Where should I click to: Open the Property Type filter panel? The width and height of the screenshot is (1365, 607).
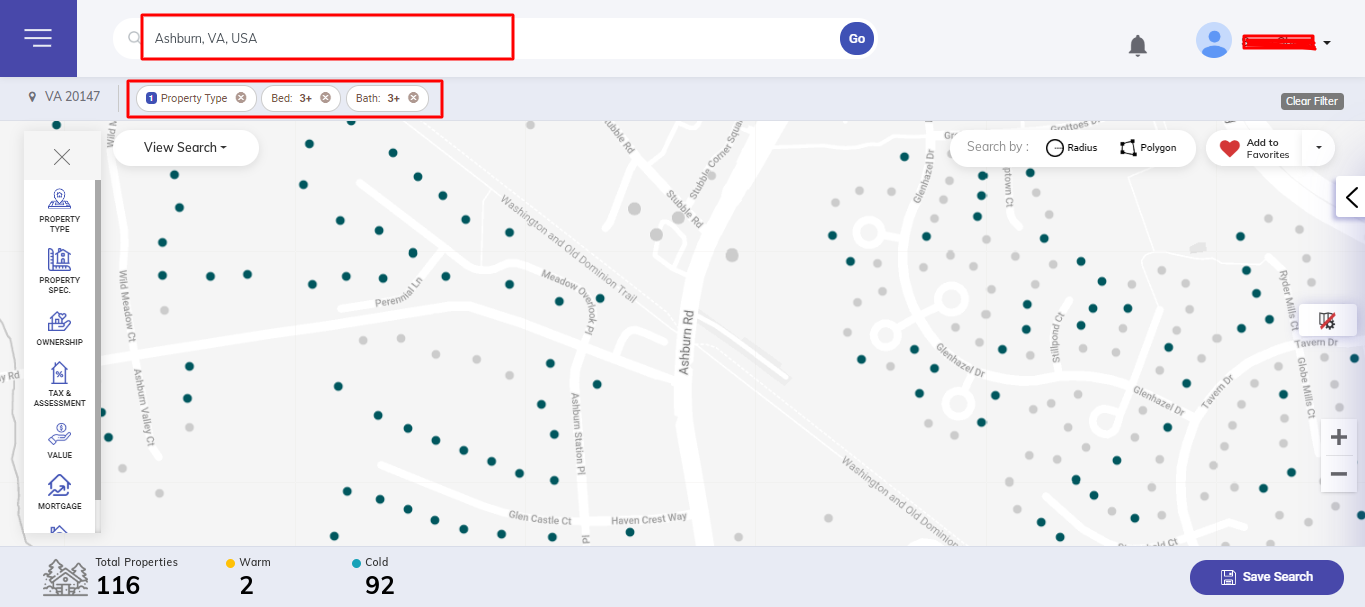click(60, 210)
